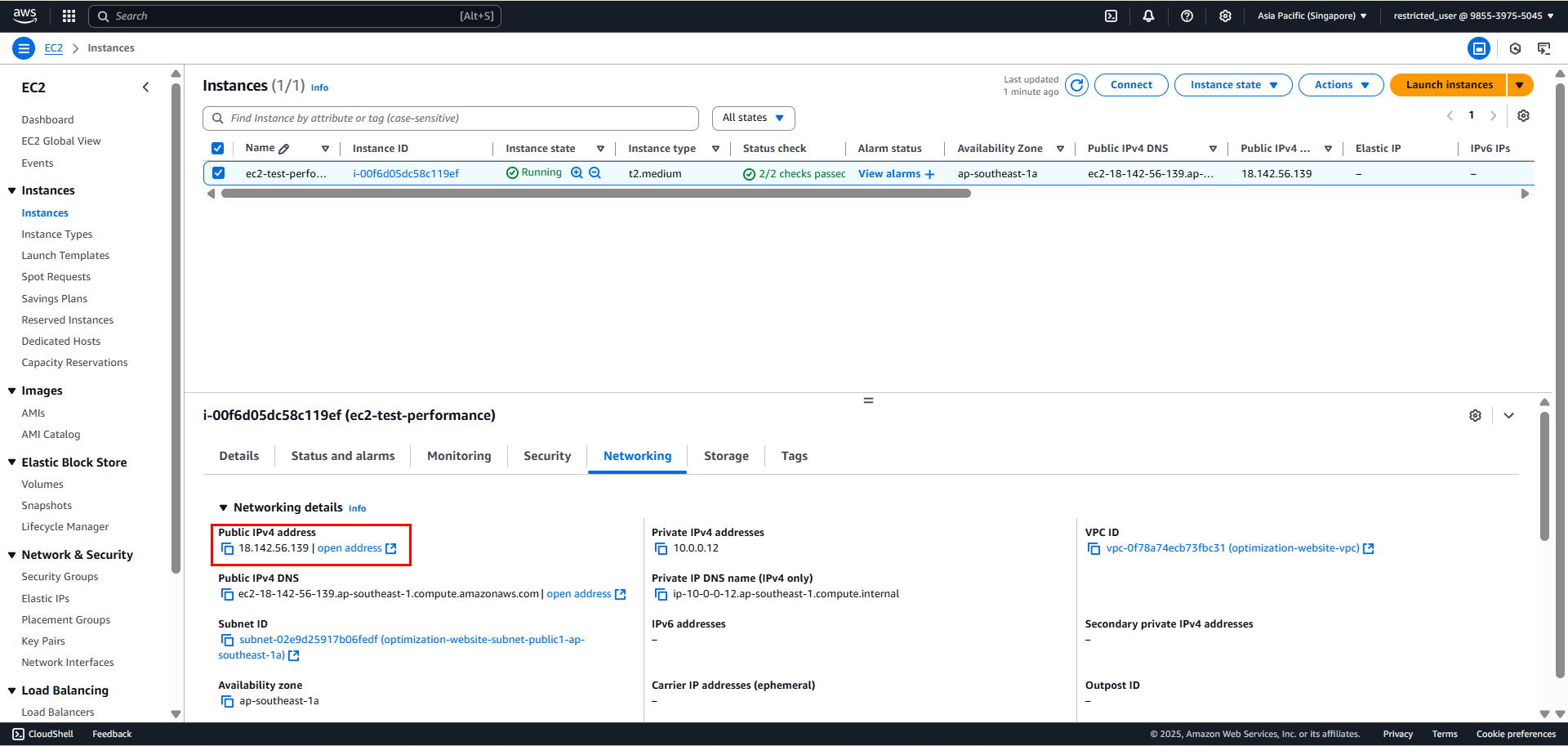Click zoom-in icon beside Running state
1568x746 pixels.
[577, 172]
